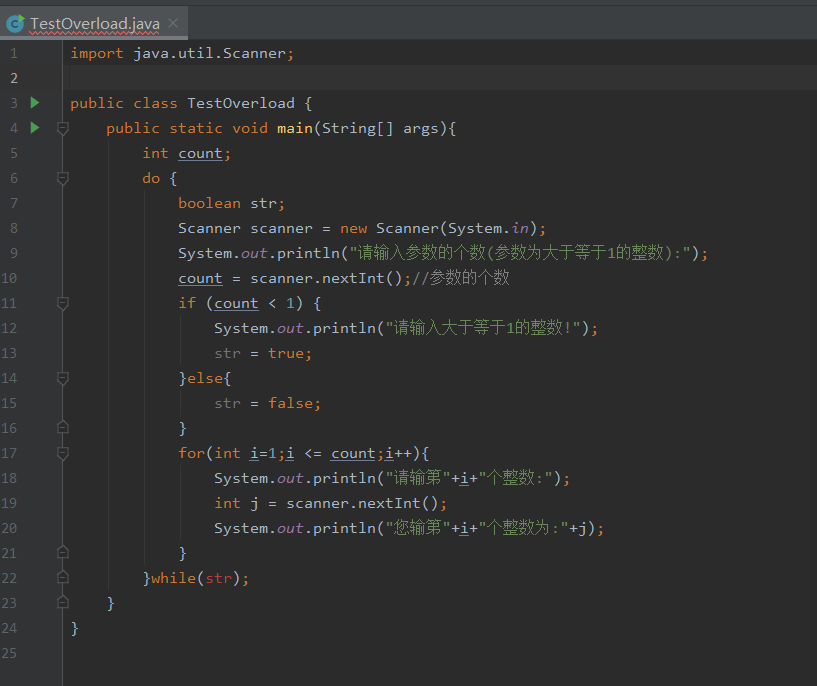
Task: Place the cursor on empty line 2
Action: (438, 78)
